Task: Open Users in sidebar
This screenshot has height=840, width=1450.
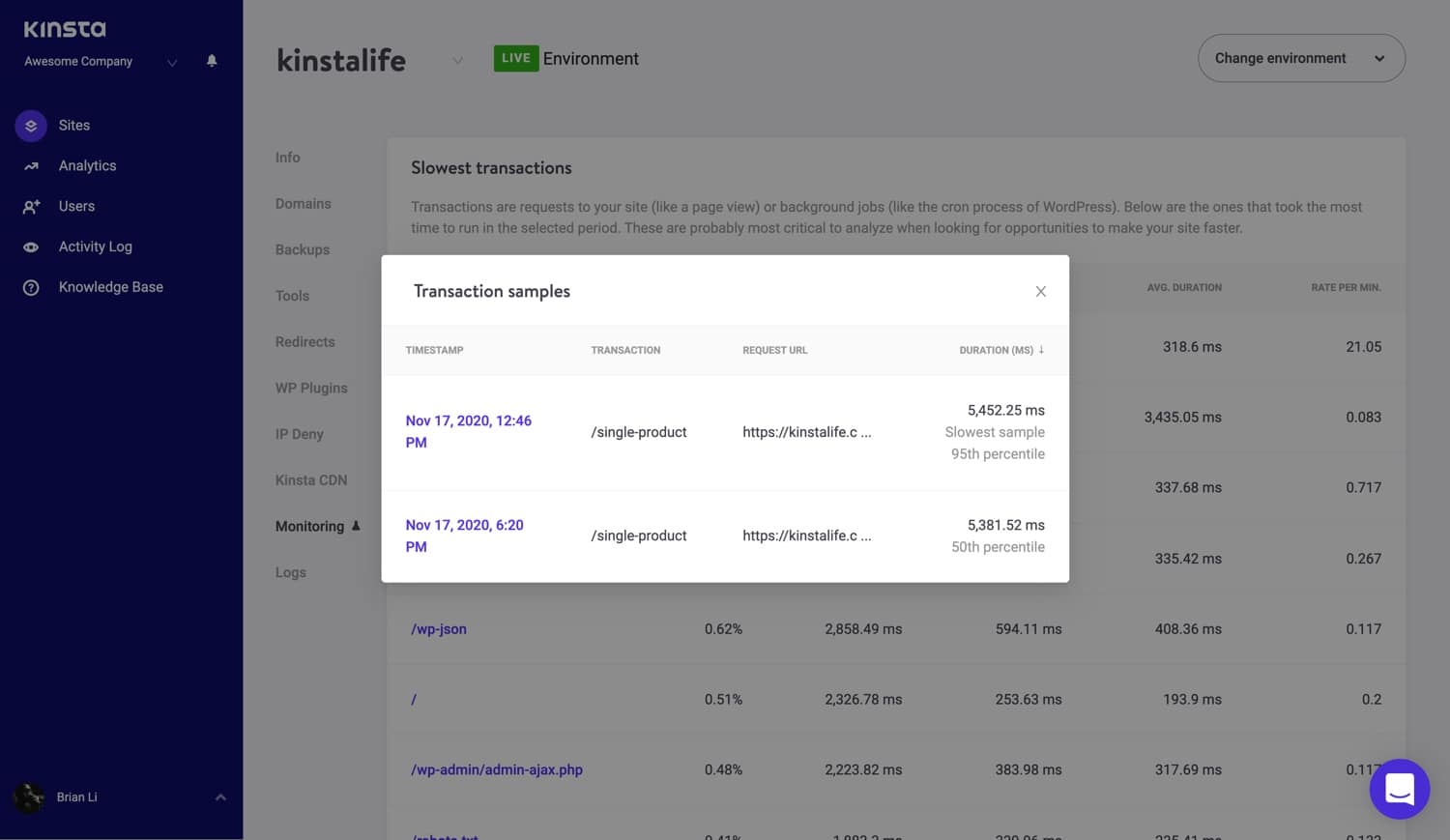Action: 76,207
